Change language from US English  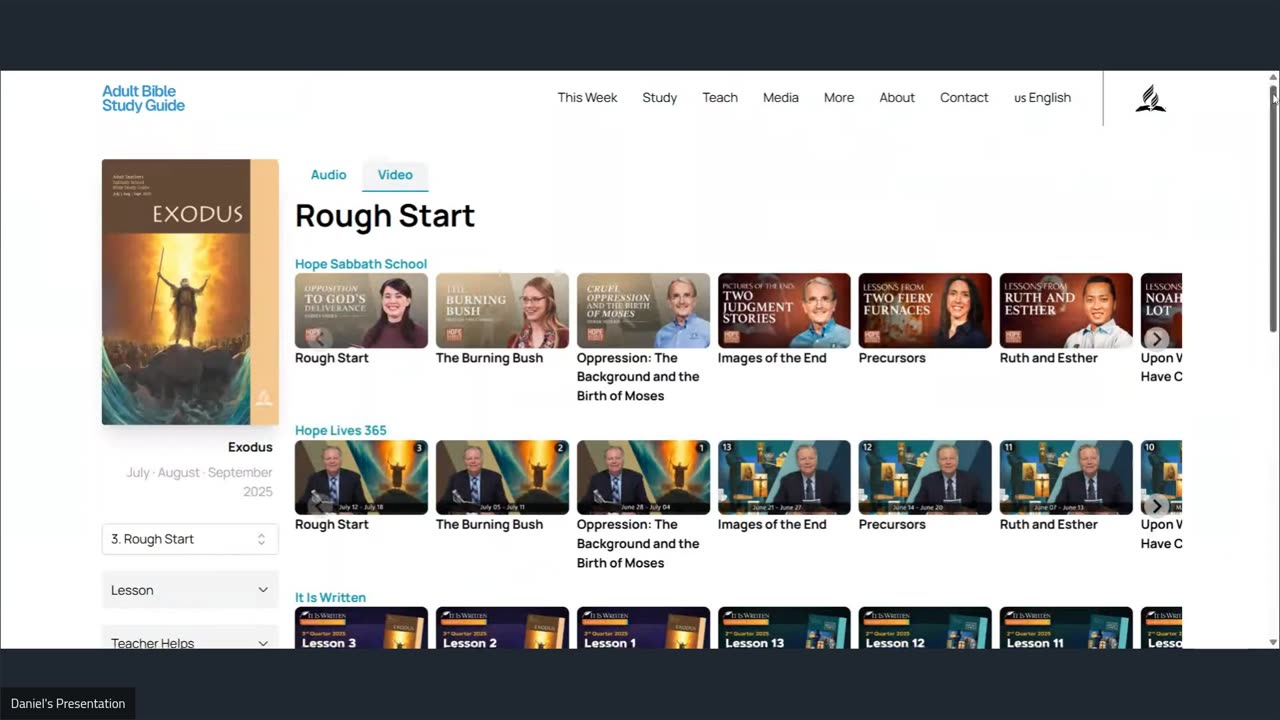pos(1042,97)
